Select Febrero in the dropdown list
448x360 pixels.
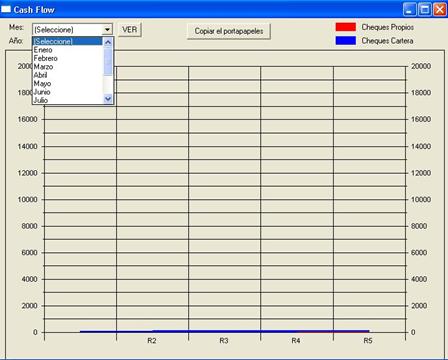click(x=68, y=58)
